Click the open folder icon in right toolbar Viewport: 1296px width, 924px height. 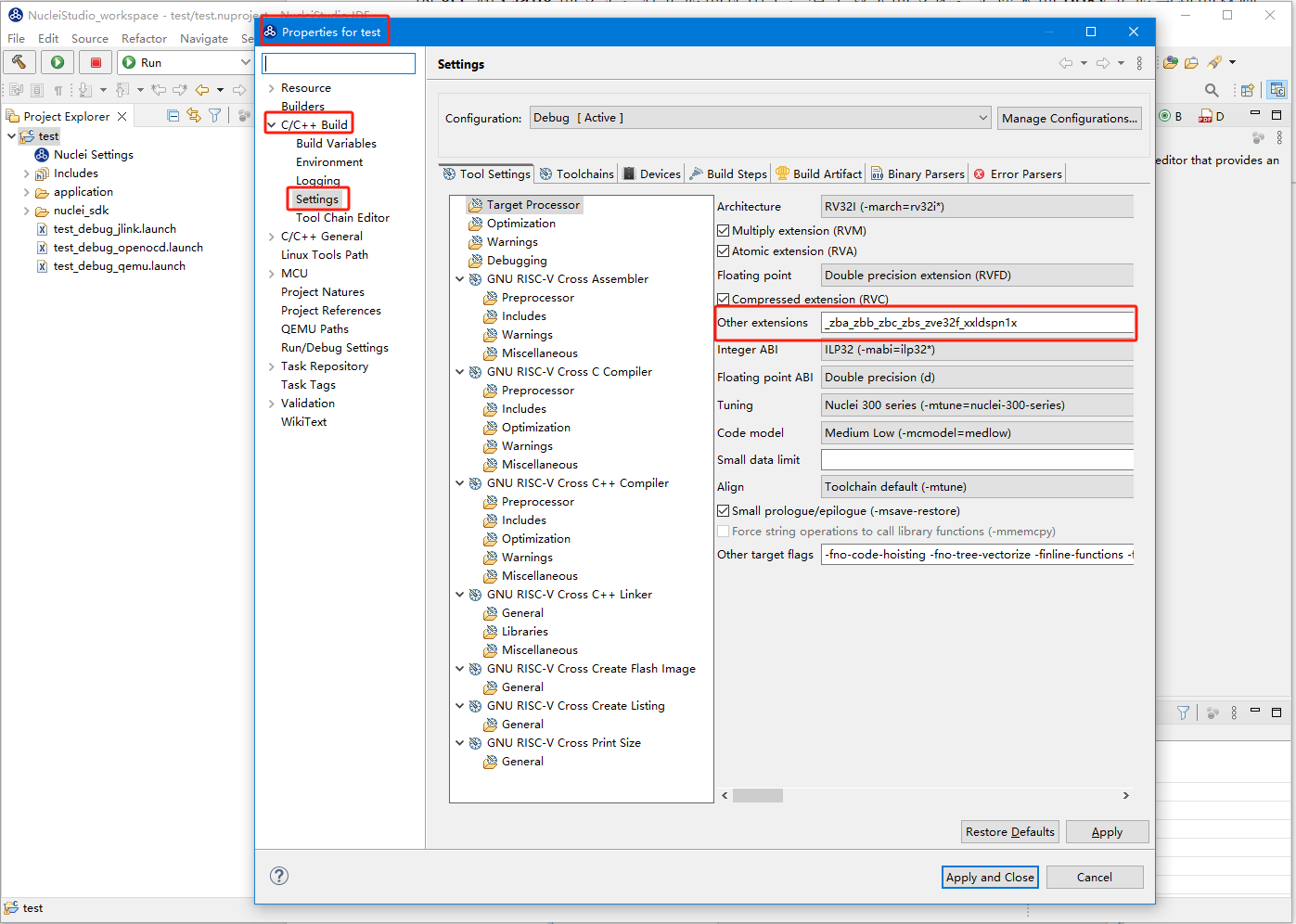coord(1191,62)
